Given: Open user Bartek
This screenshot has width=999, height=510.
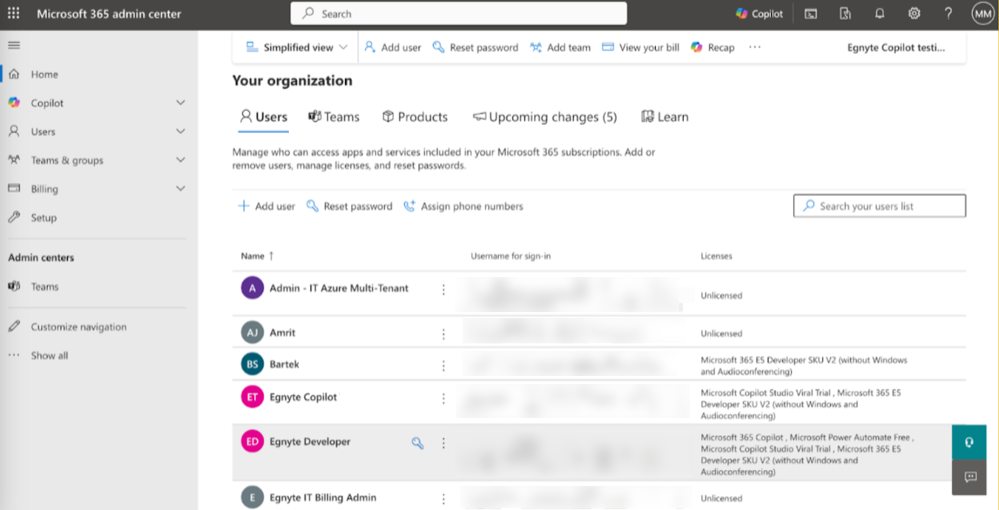Looking at the screenshot, I should pyautogui.click(x=284, y=365).
